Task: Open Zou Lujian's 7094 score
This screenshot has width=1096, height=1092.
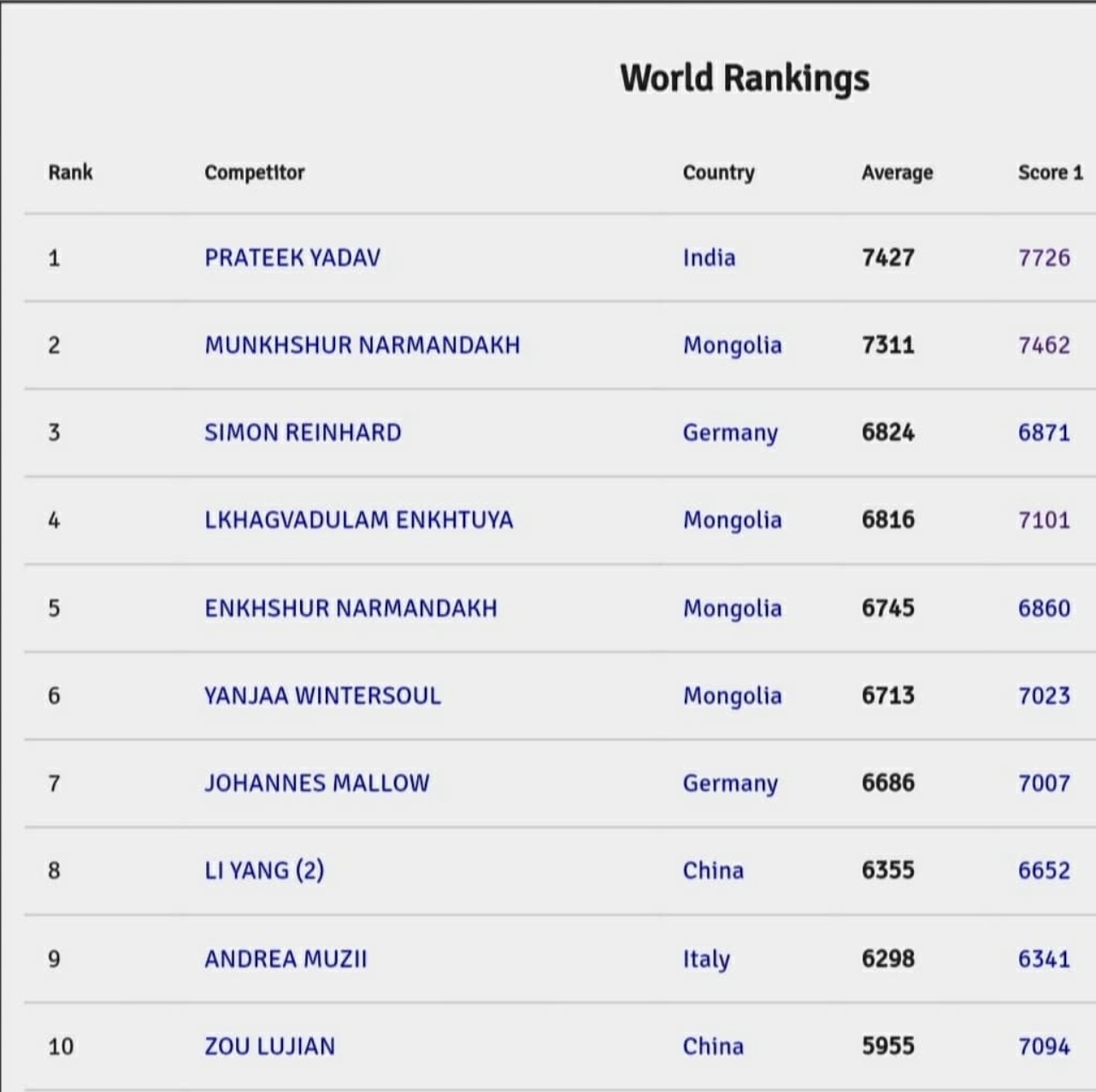Action: point(1044,1046)
